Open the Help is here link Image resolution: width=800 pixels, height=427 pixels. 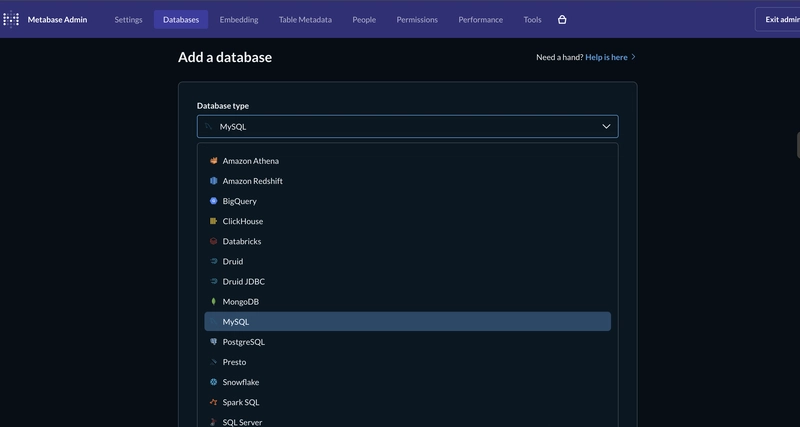pyautogui.click(x=609, y=57)
